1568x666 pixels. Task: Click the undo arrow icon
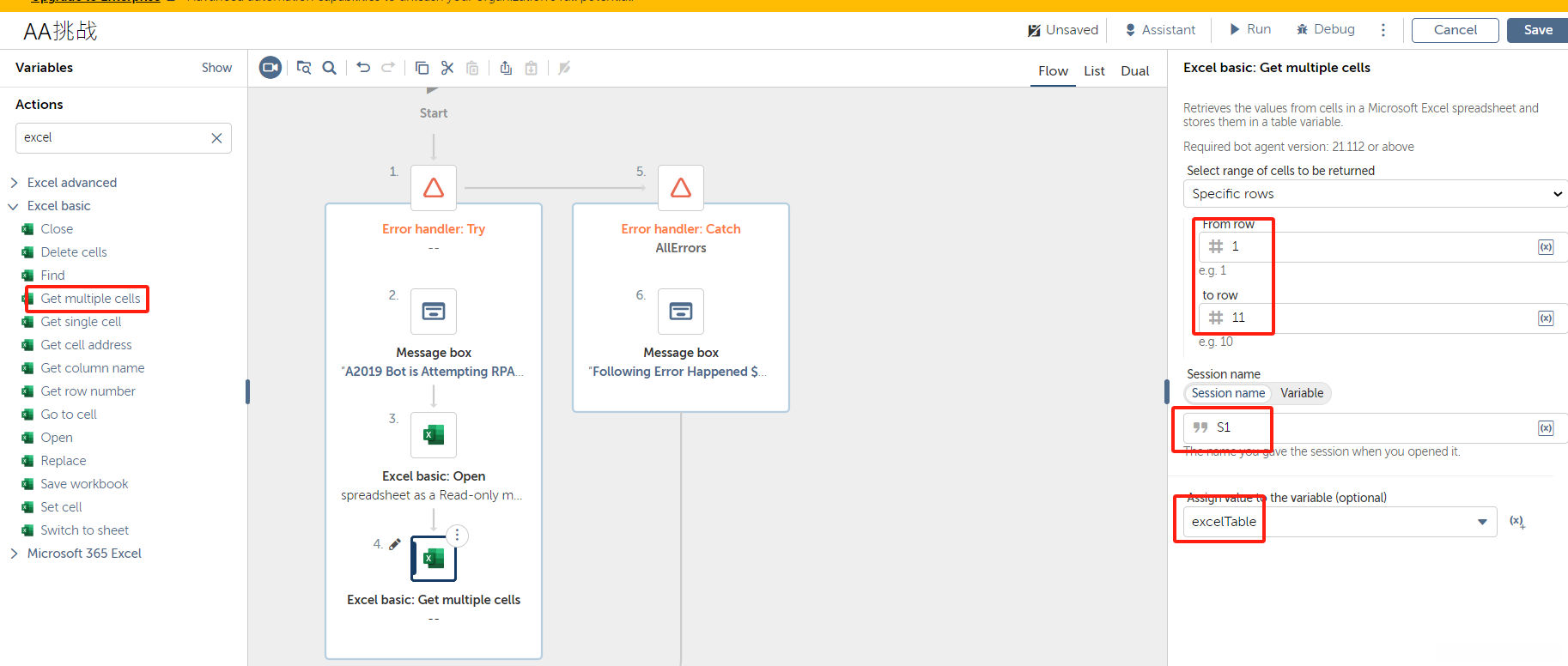[363, 68]
